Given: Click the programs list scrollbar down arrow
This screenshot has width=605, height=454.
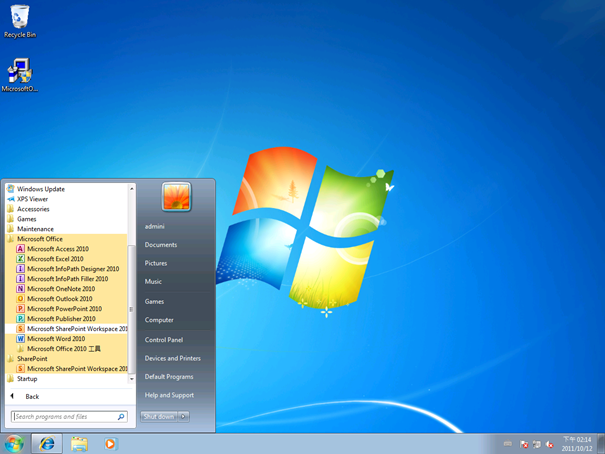Looking at the screenshot, I should (x=132, y=379).
